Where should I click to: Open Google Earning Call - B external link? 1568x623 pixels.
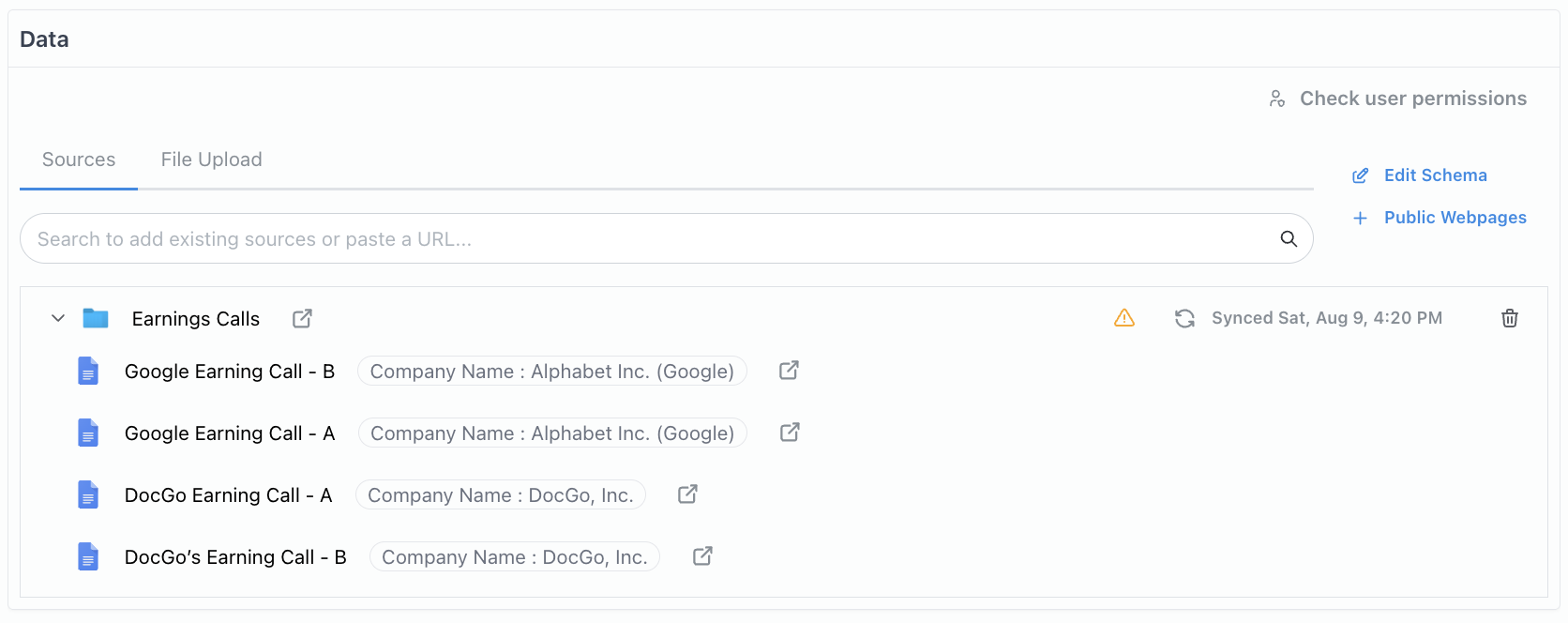point(789,371)
